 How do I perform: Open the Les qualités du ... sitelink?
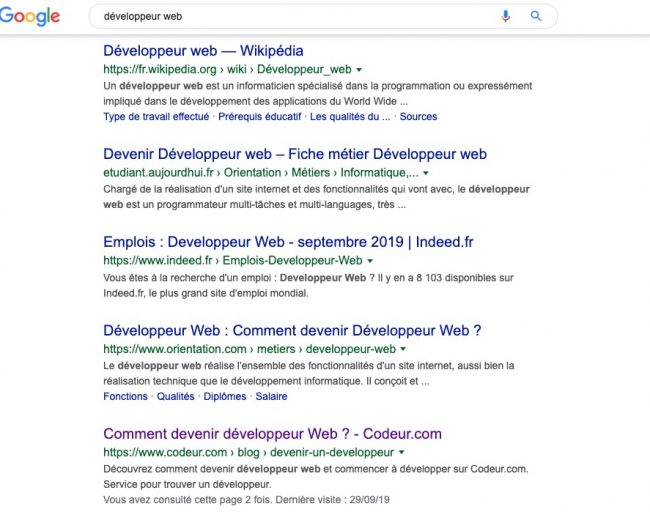(350, 116)
